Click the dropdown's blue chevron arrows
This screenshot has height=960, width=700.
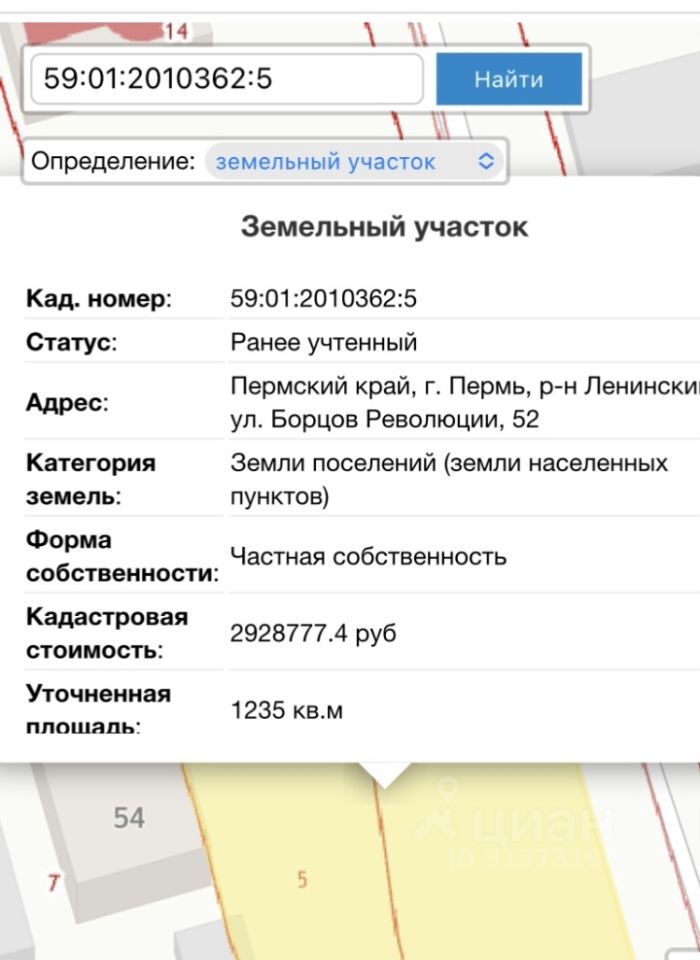click(486, 162)
